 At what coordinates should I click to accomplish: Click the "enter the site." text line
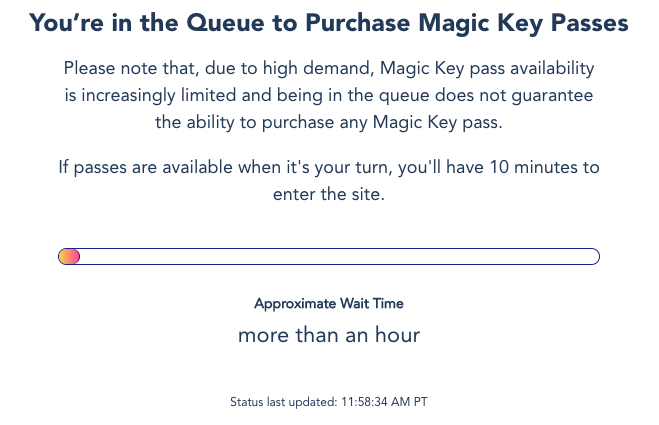pyautogui.click(x=329, y=194)
